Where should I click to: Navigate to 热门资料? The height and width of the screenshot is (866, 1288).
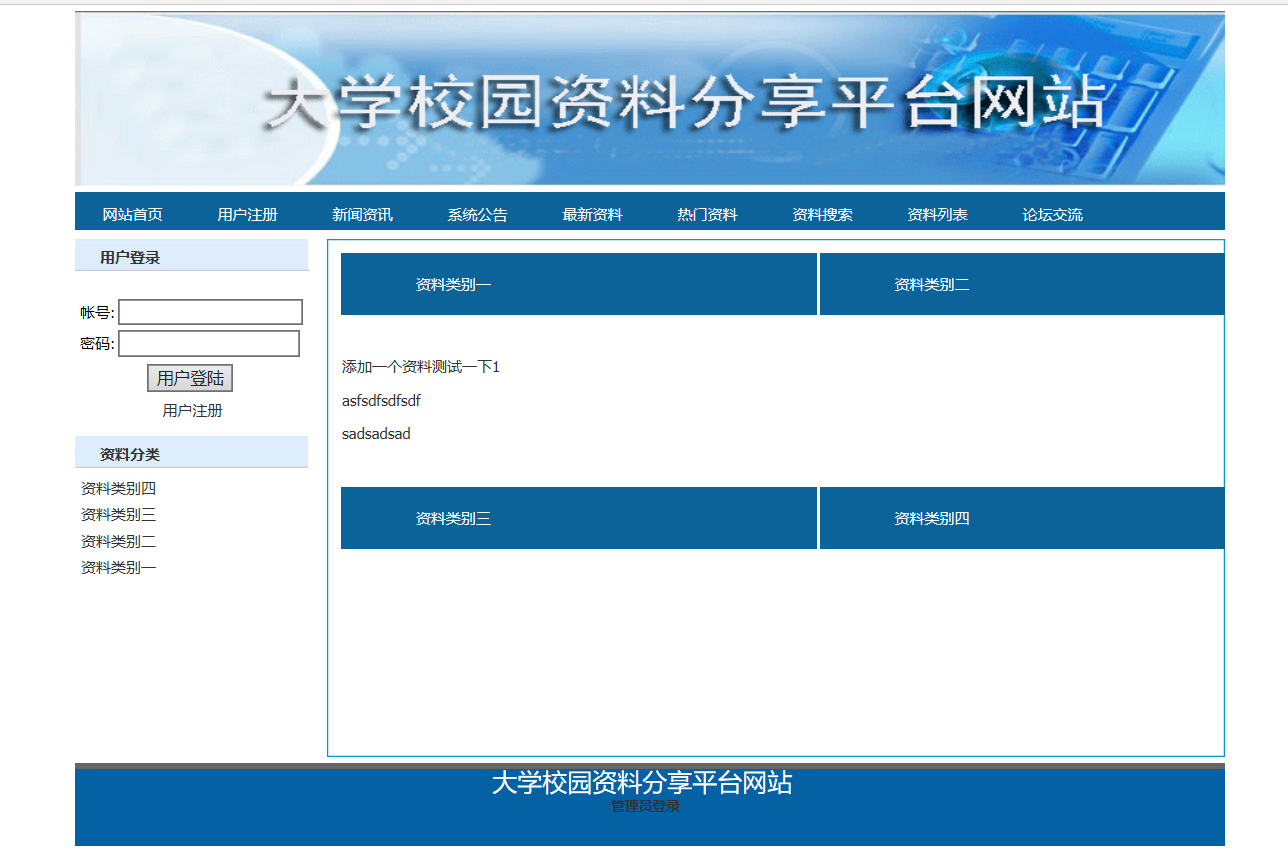[x=707, y=215]
